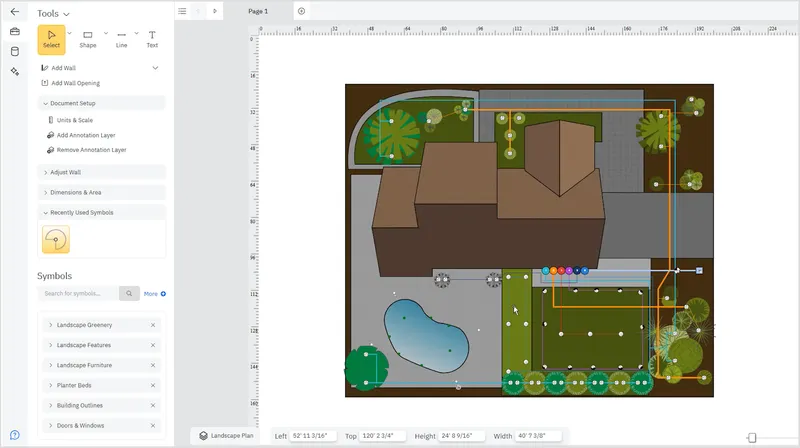Select the swimming pool shape
The height and width of the screenshot is (448, 800).
coord(426,335)
